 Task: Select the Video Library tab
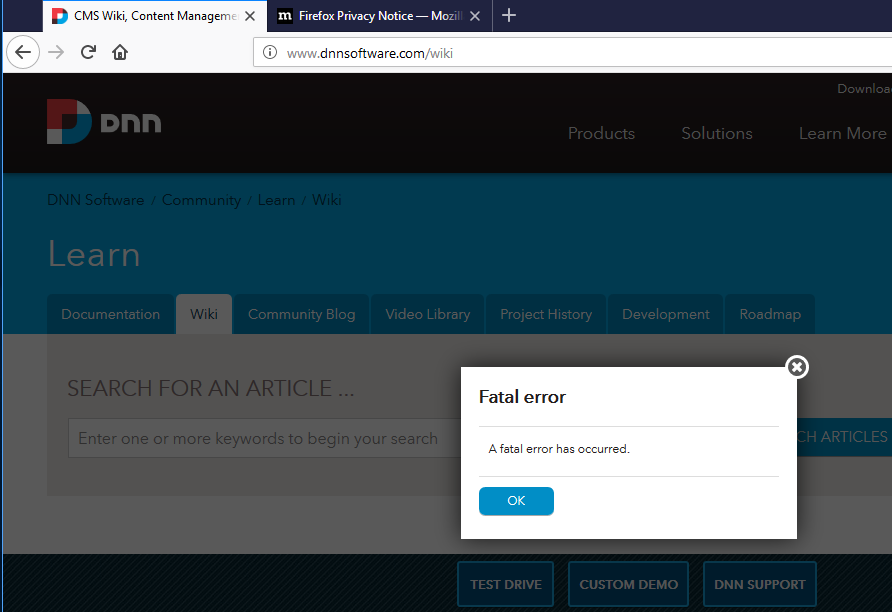[428, 314]
